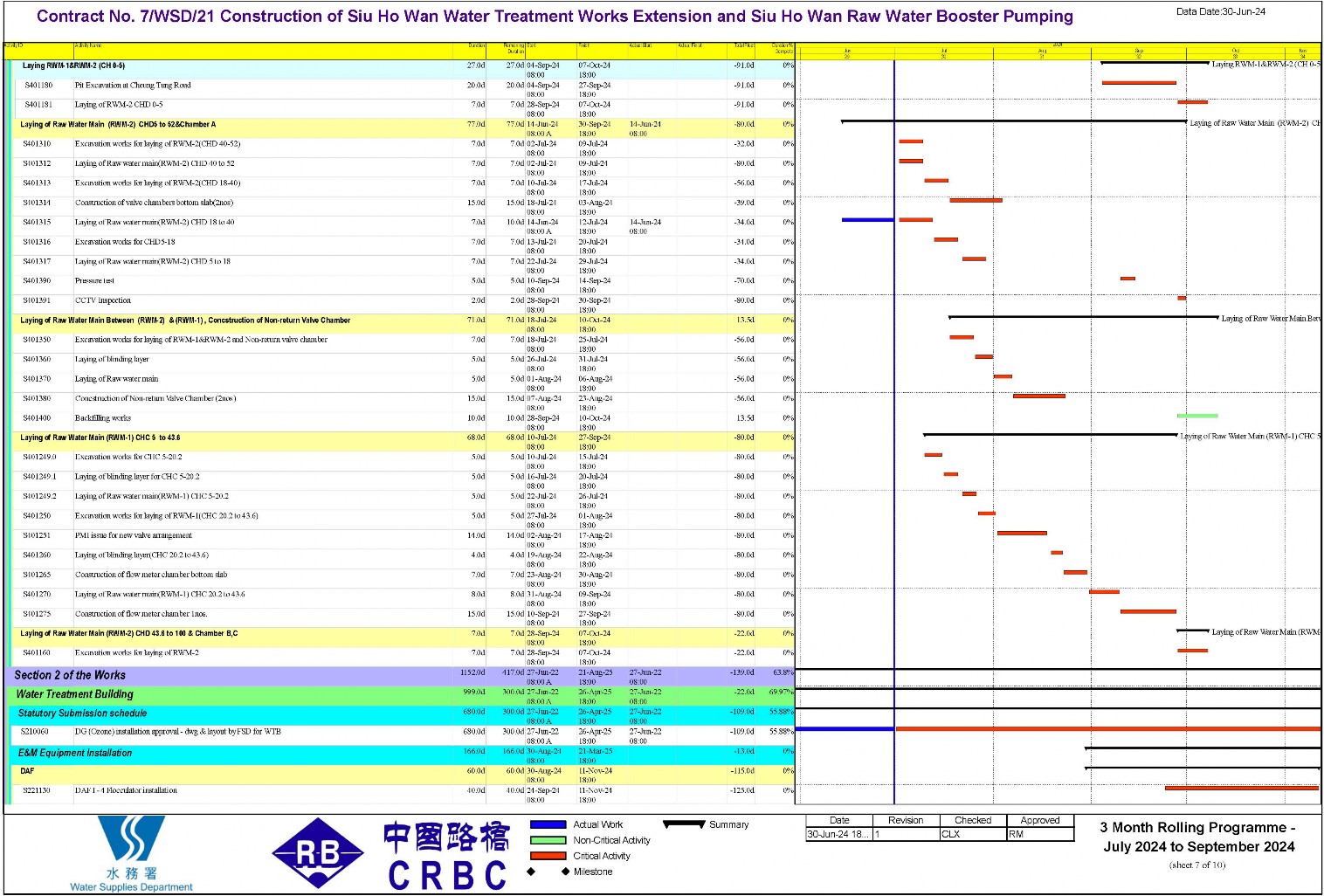This screenshot has width=1324, height=896.
Task: Click the red Gantt bar for DAF 1-4 Flocculator installation
Action: tap(1242, 788)
